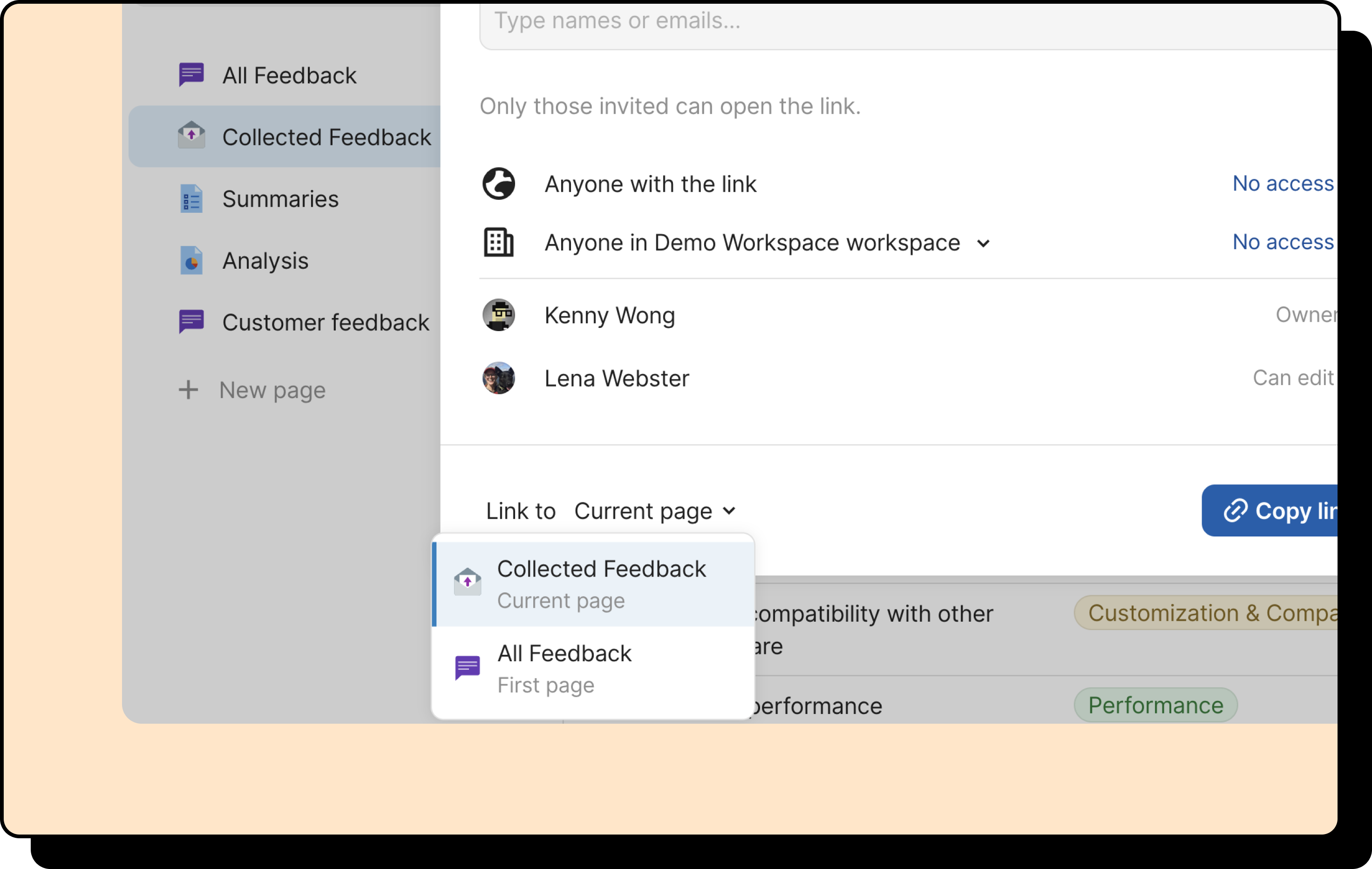Click the Summaries document icon
Image resolution: width=1372 pixels, height=869 pixels.
point(191,198)
